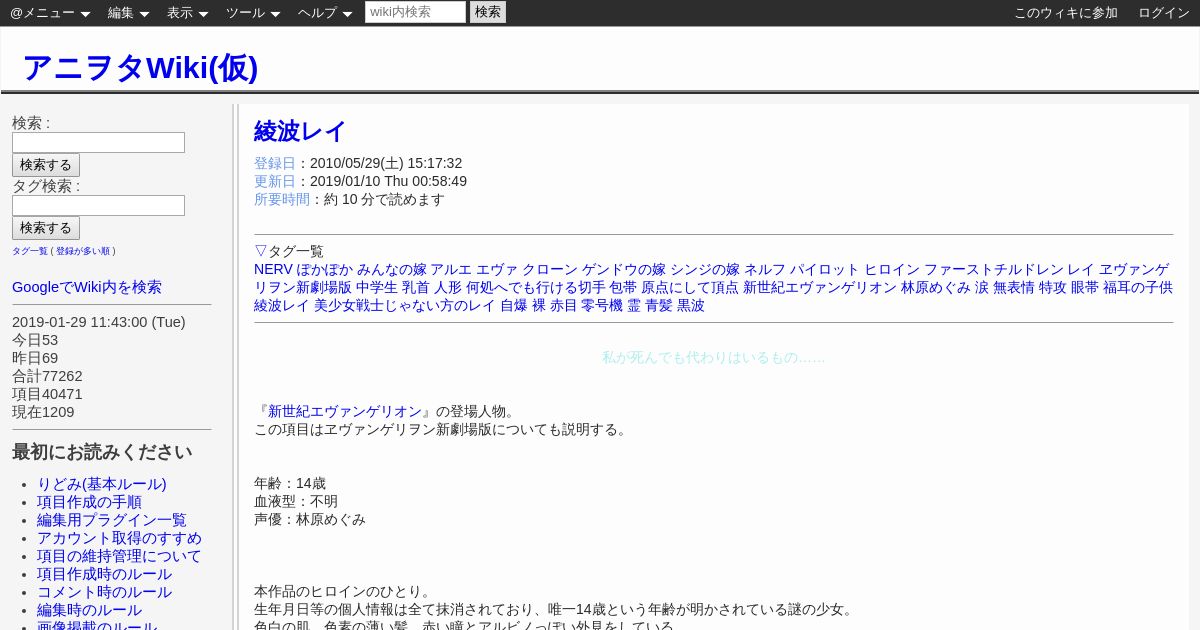Open the クローン tag
This screenshot has width=1200, height=630.
[550, 269]
